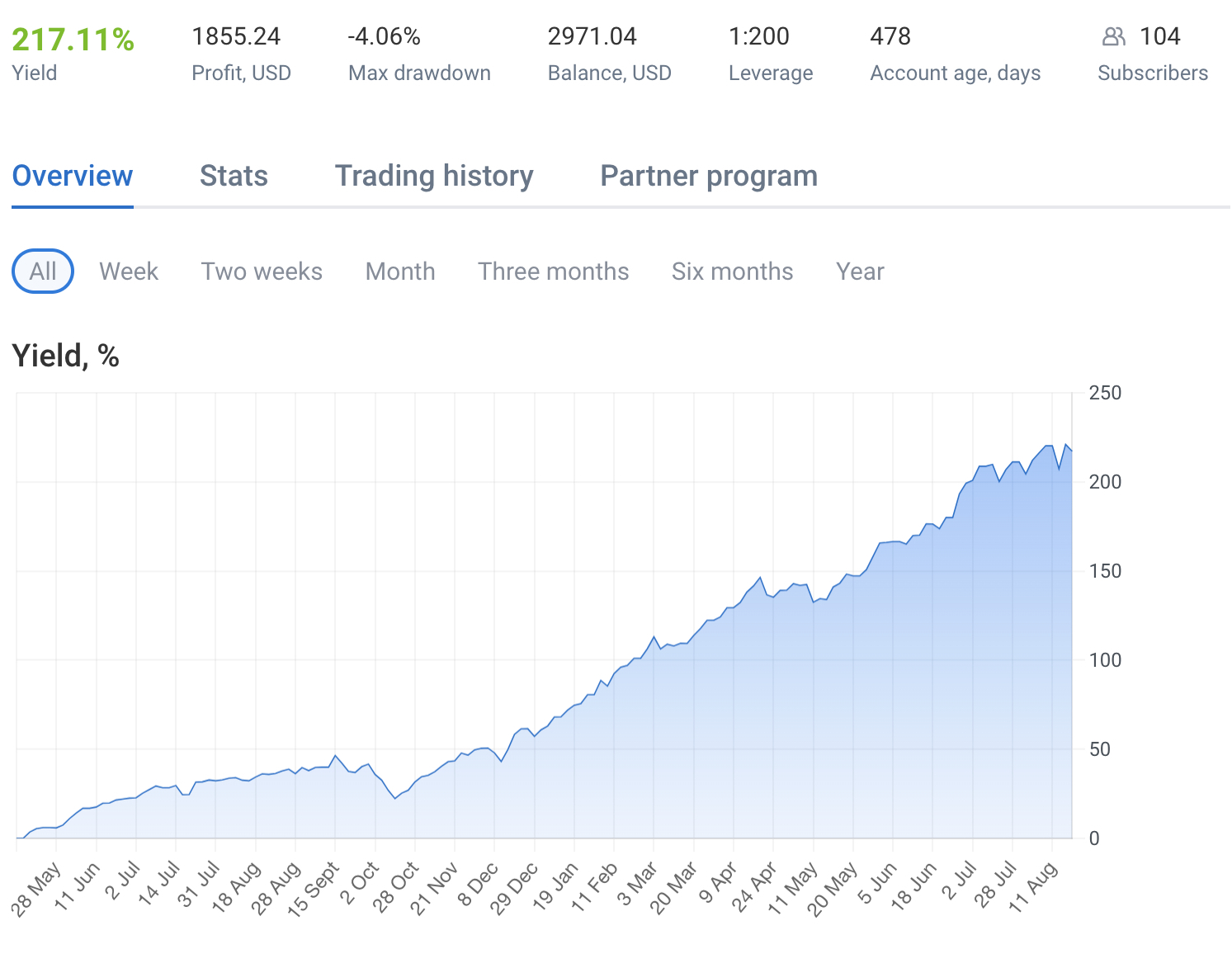The height and width of the screenshot is (954, 1232).
Task: Click the 478 account age value
Action: click(890, 36)
